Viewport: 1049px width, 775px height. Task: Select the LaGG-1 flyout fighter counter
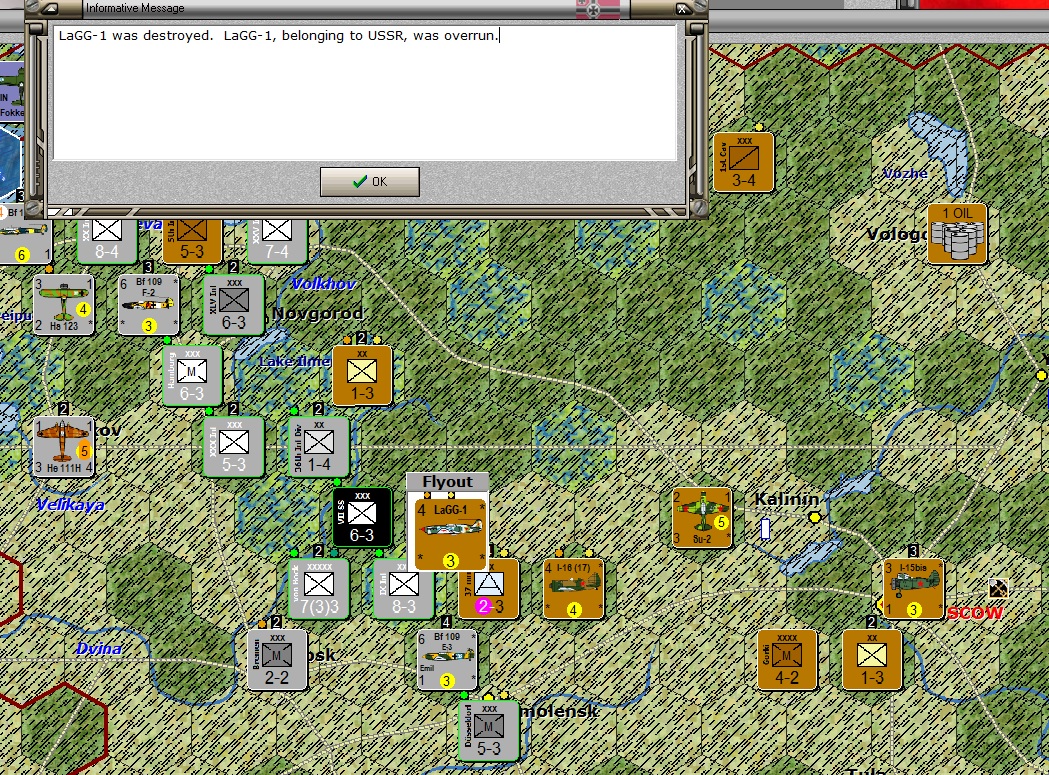point(450,534)
